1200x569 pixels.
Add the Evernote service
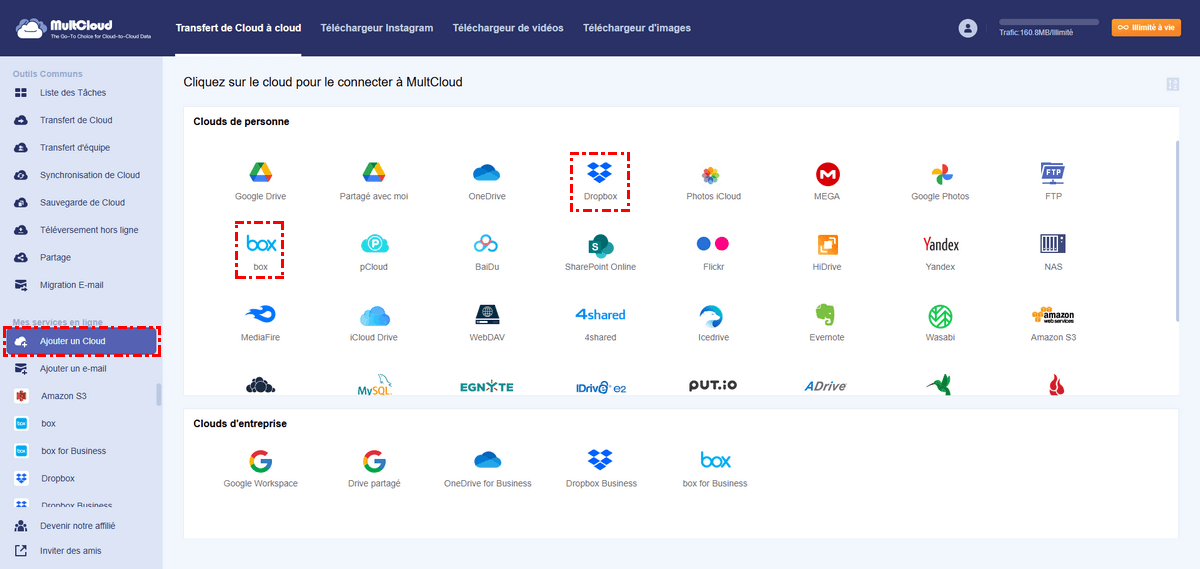point(827,323)
